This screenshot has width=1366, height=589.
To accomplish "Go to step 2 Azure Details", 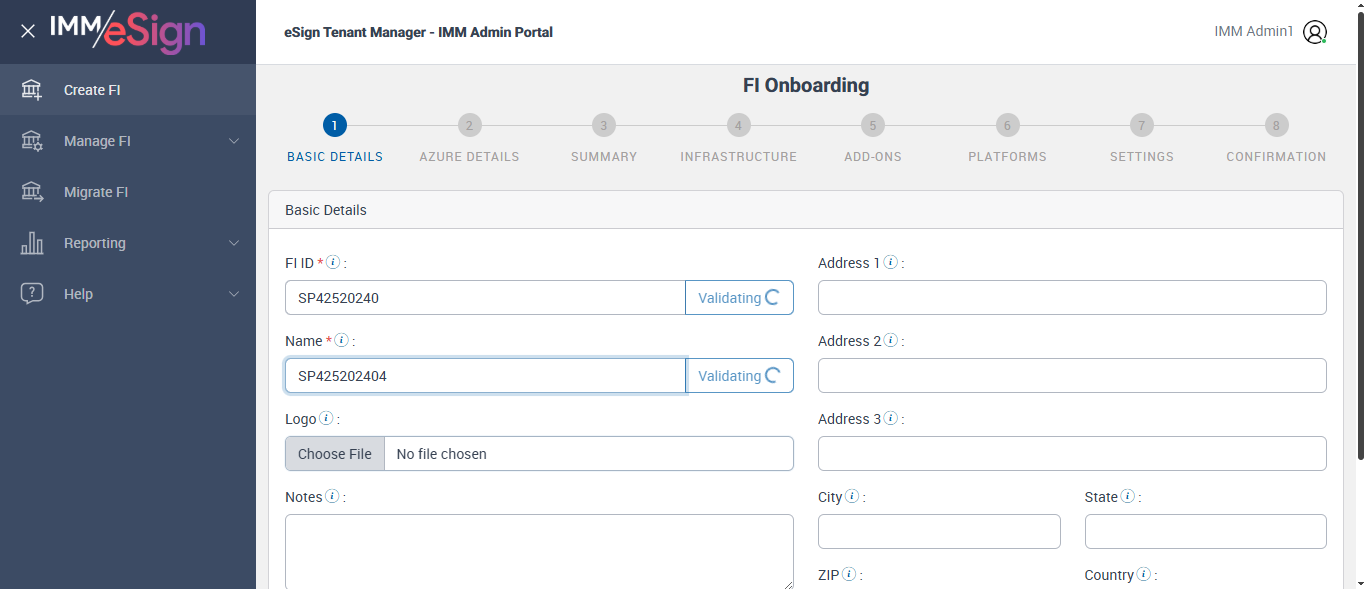I will pyautogui.click(x=469, y=125).
